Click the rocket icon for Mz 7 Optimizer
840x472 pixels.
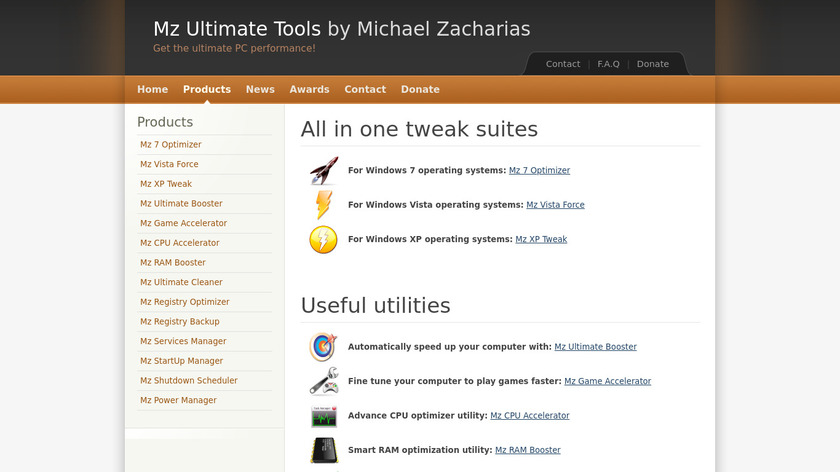click(x=323, y=171)
